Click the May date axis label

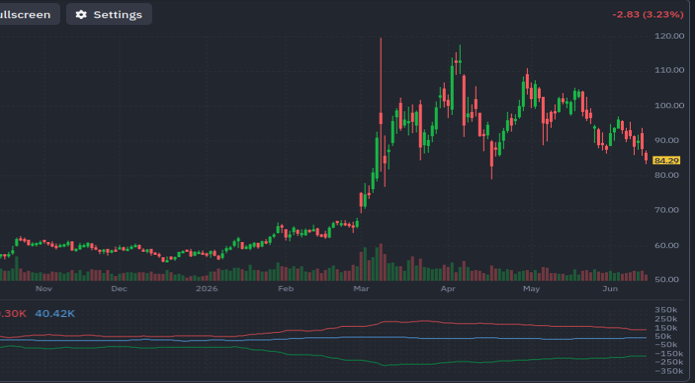(531, 289)
